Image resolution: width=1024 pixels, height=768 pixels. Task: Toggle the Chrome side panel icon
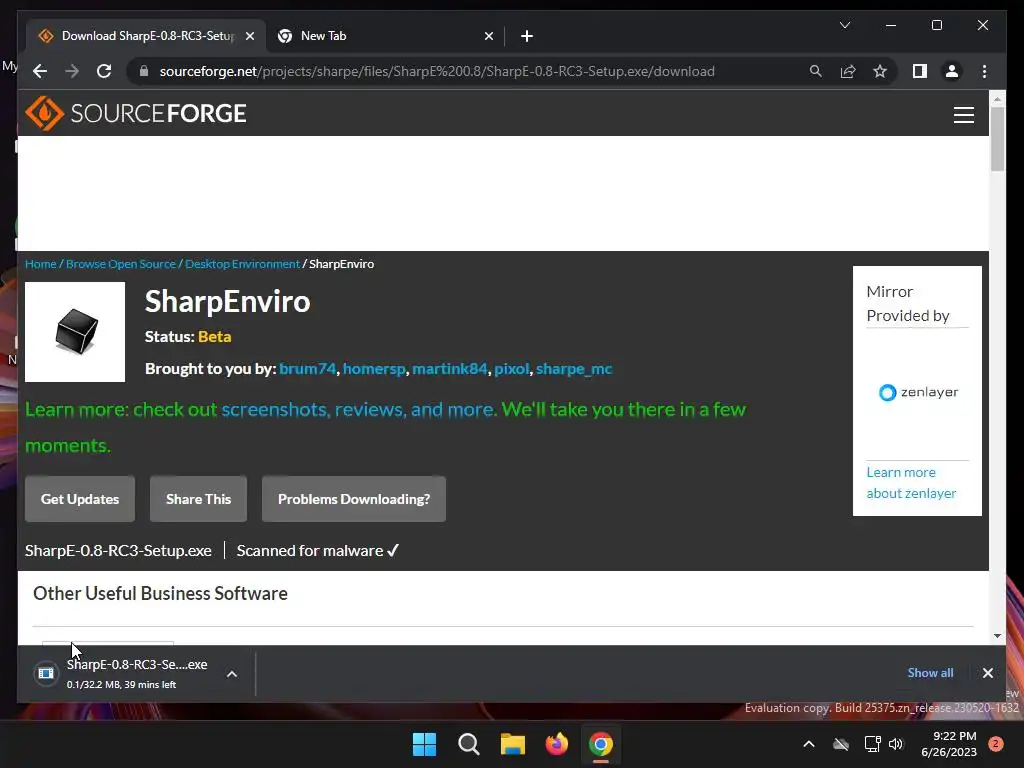point(920,71)
